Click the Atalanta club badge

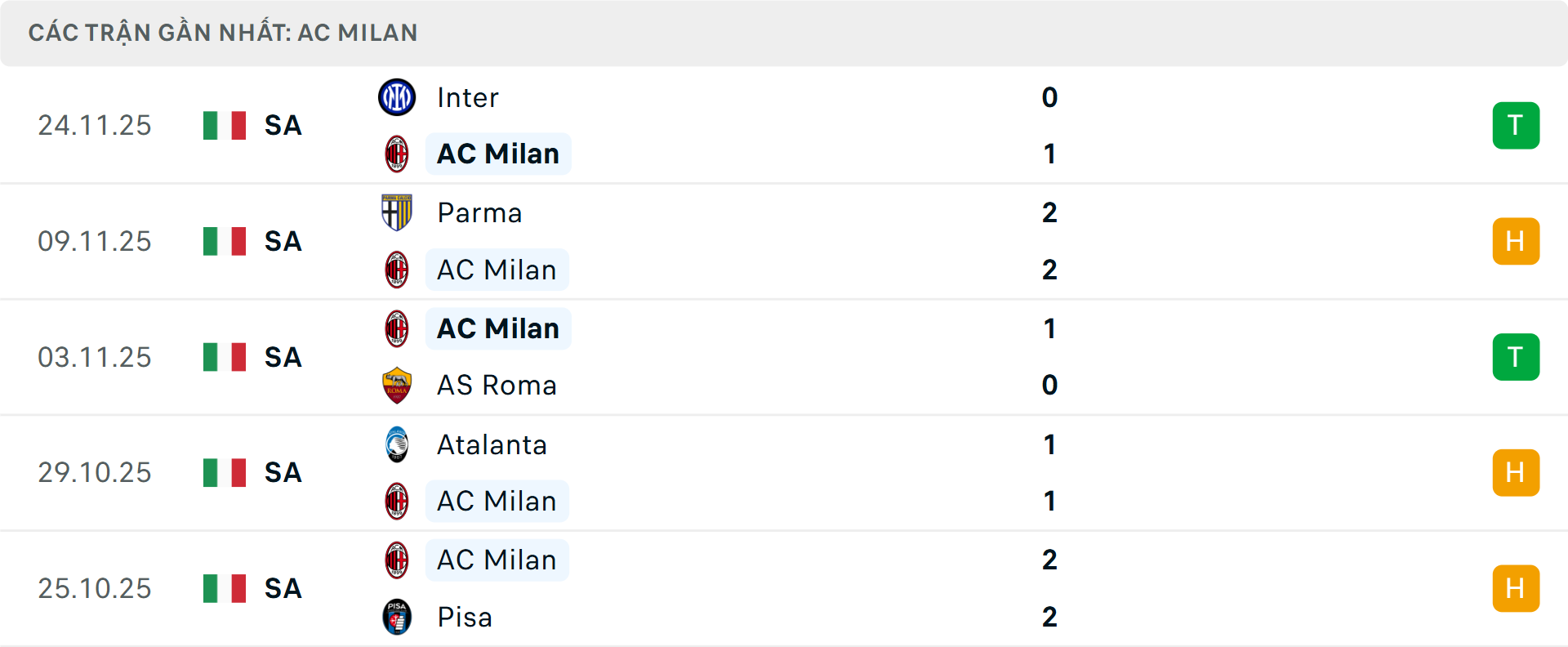(x=398, y=445)
